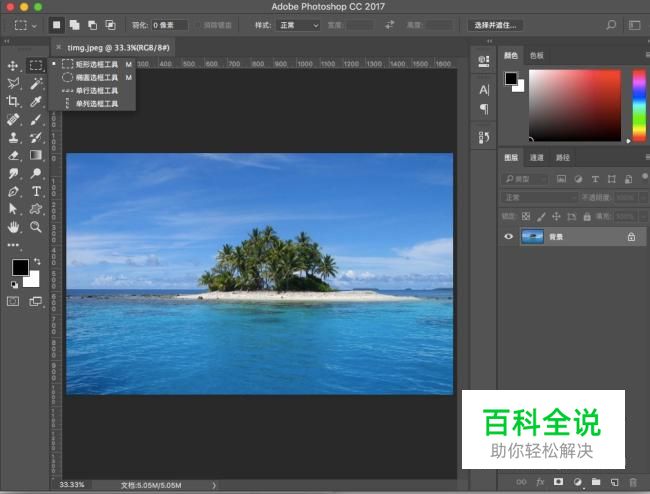The image size is (650, 494).
Task: Hide the 背景 layer with eye icon
Action: coord(509,237)
